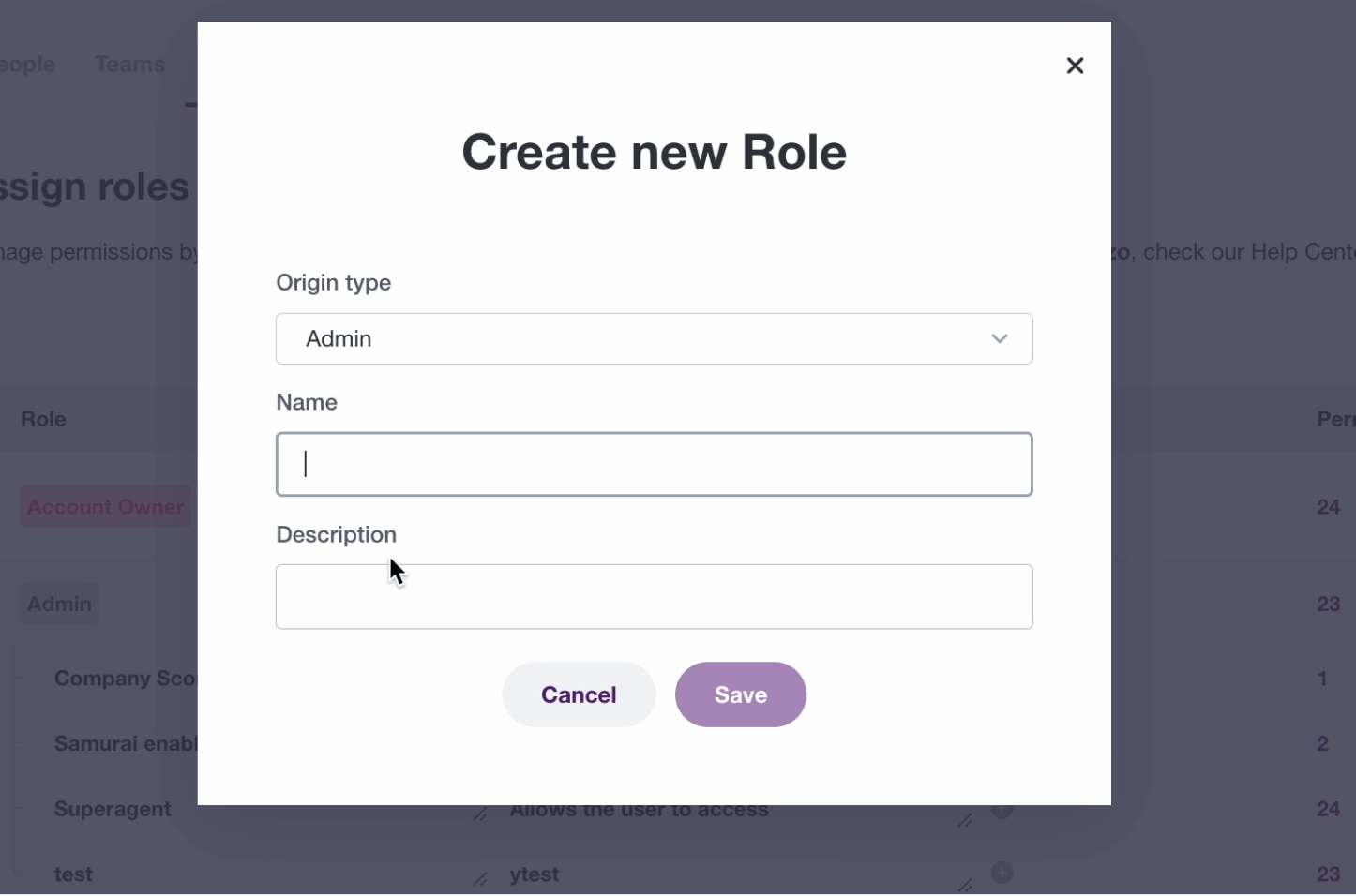Click permission count 24 for Account Owner
Image resolution: width=1356 pixels, height=896 pixels.
[x=1328, y=507]
